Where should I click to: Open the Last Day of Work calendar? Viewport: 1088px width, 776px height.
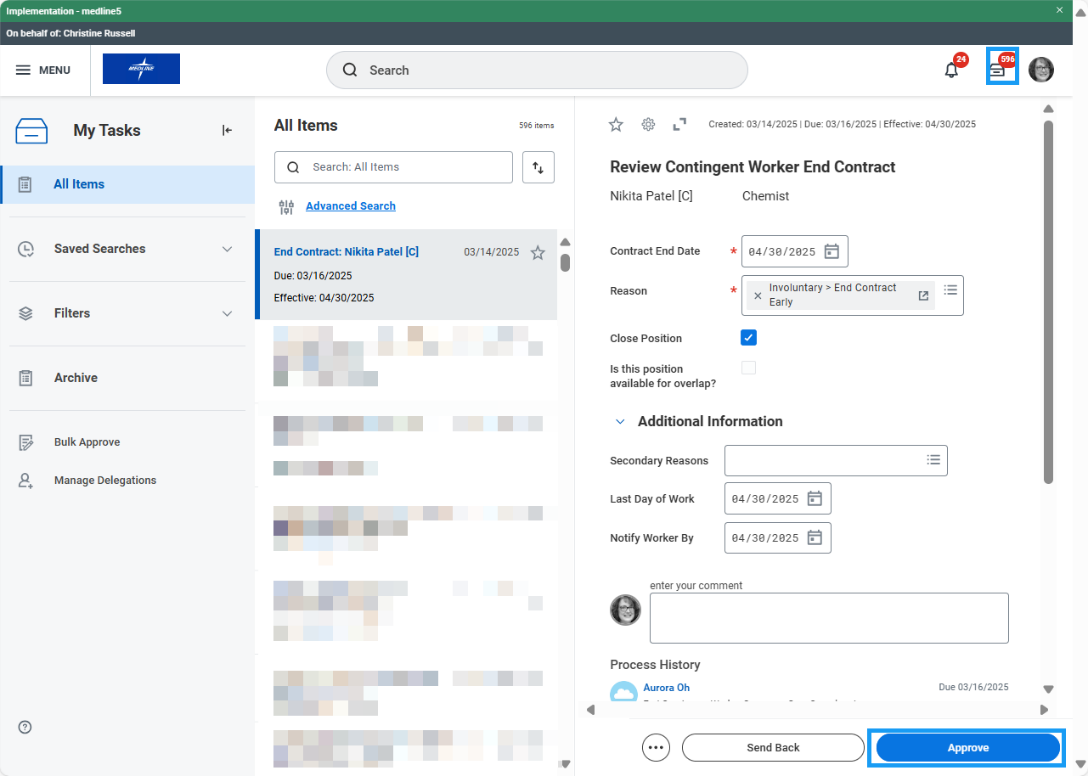click(x=815, y=498)
